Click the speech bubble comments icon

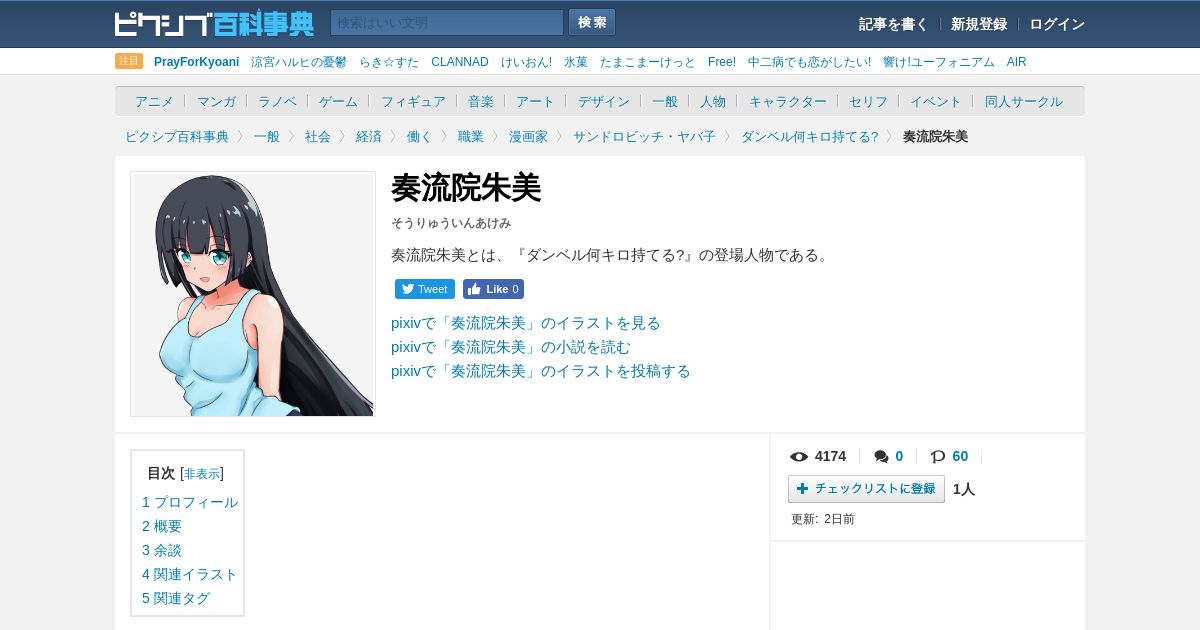[x=881, y=457]
